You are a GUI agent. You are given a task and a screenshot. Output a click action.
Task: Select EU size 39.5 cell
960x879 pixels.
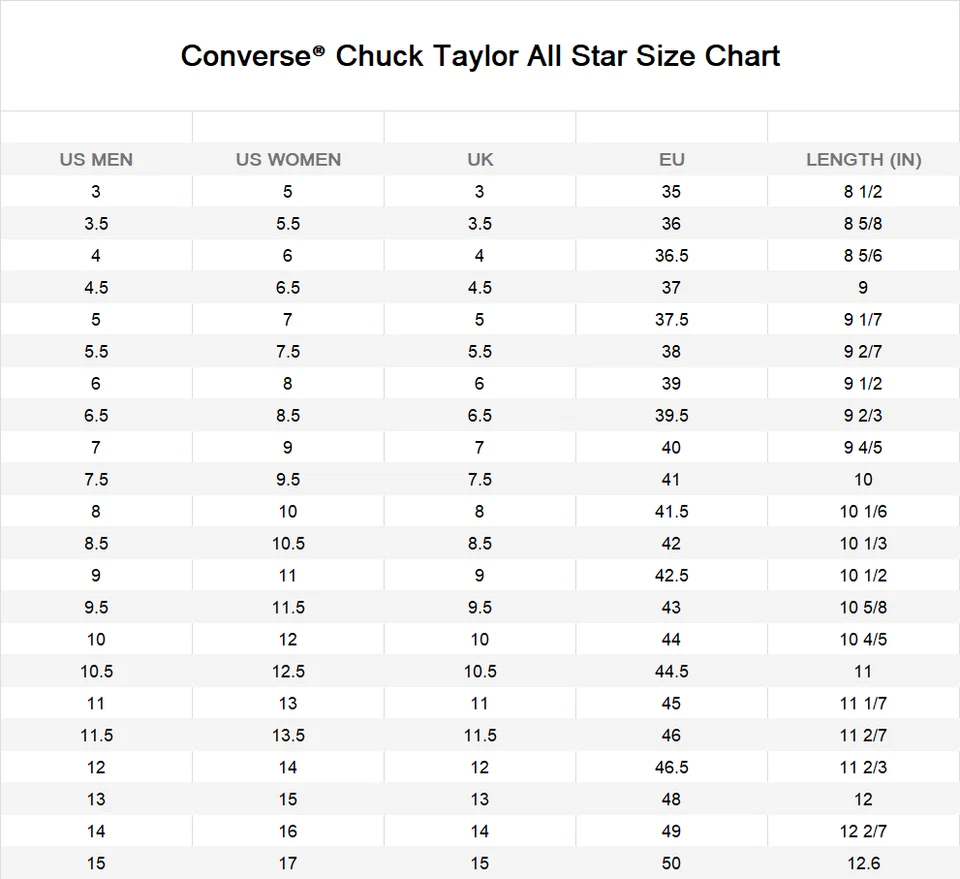(x=671, y=416)
